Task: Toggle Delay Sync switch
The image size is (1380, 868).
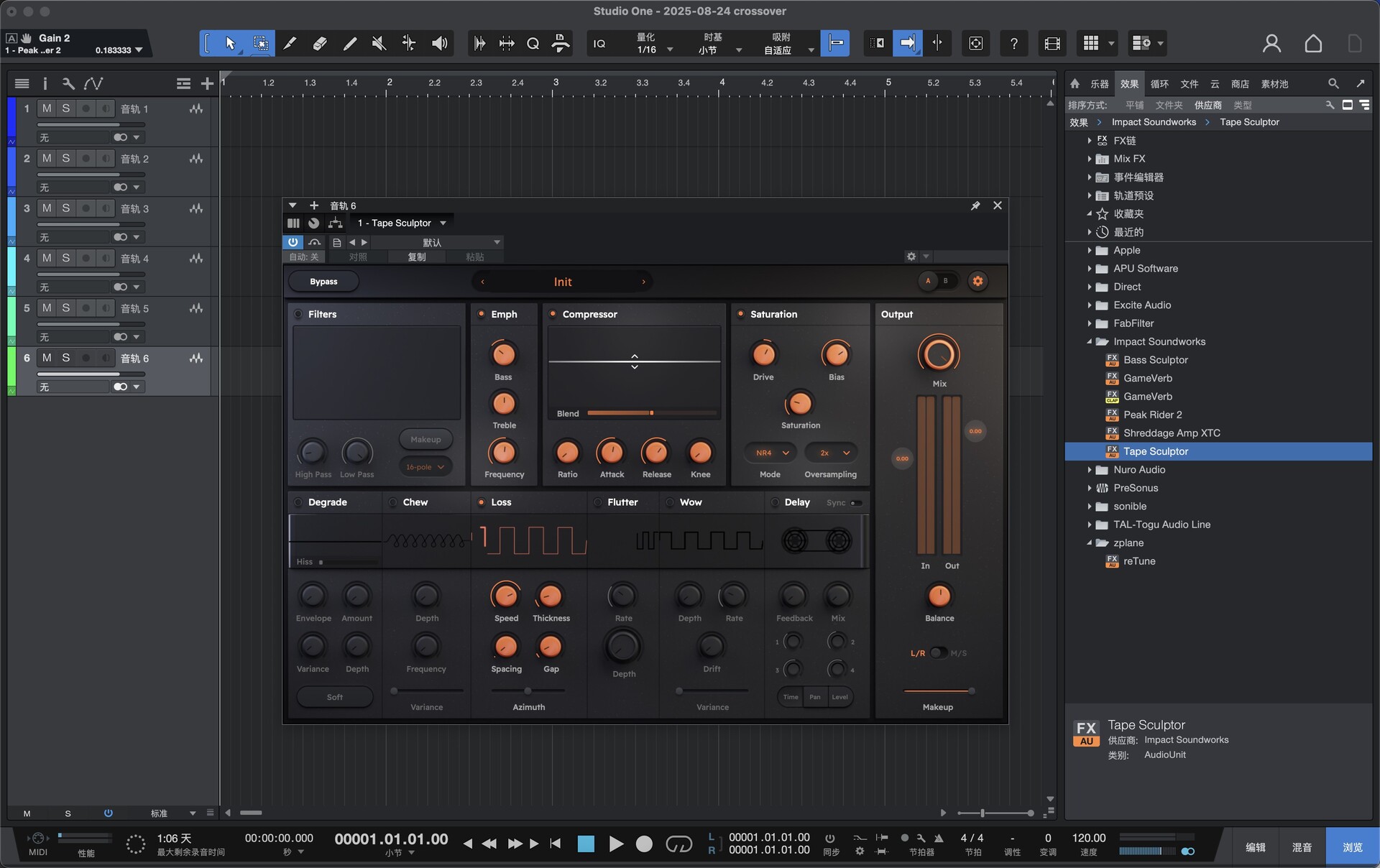Action: [x=856, y=503]
